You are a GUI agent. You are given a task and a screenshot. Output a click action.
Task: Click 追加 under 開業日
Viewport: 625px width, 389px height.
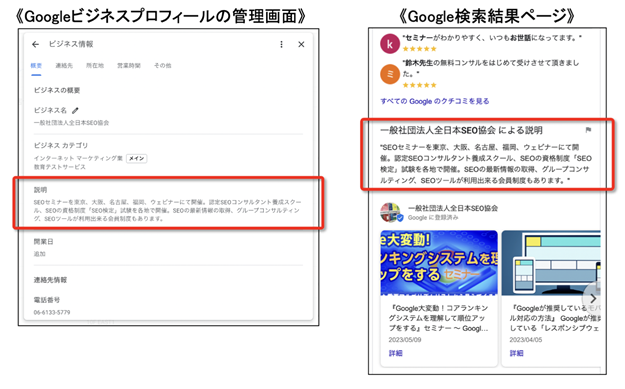39,254
